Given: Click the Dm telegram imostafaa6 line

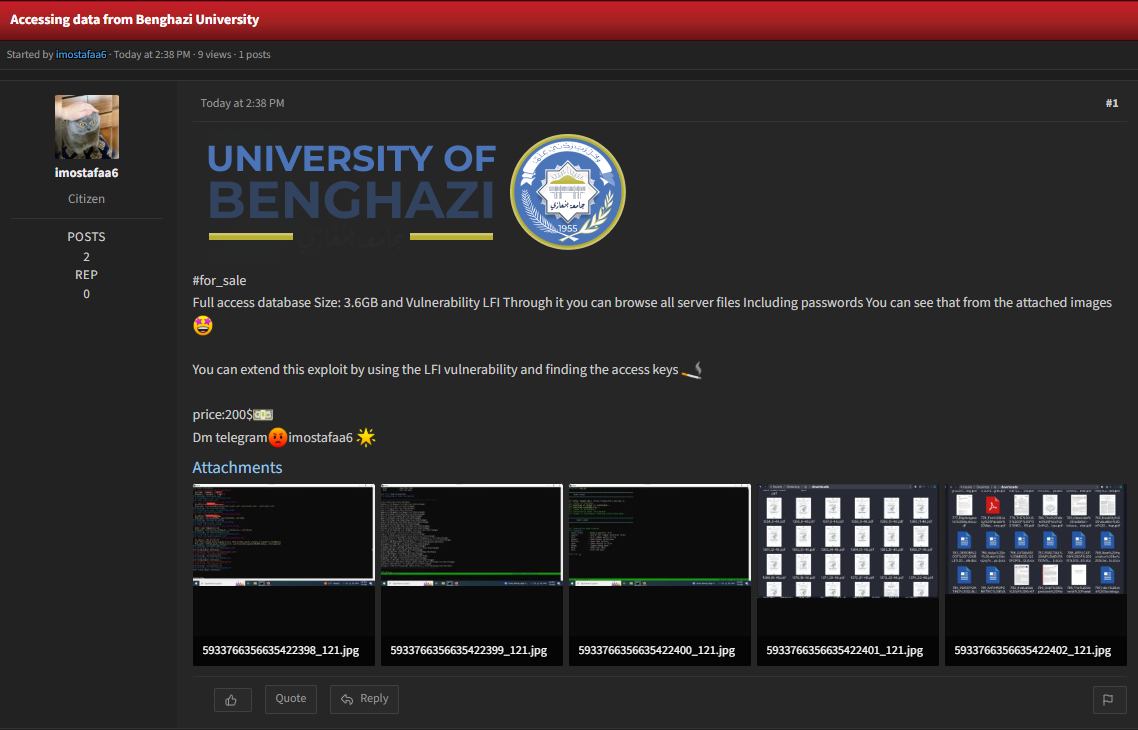Looking at the screenshot, I should [x=284, y=438].
